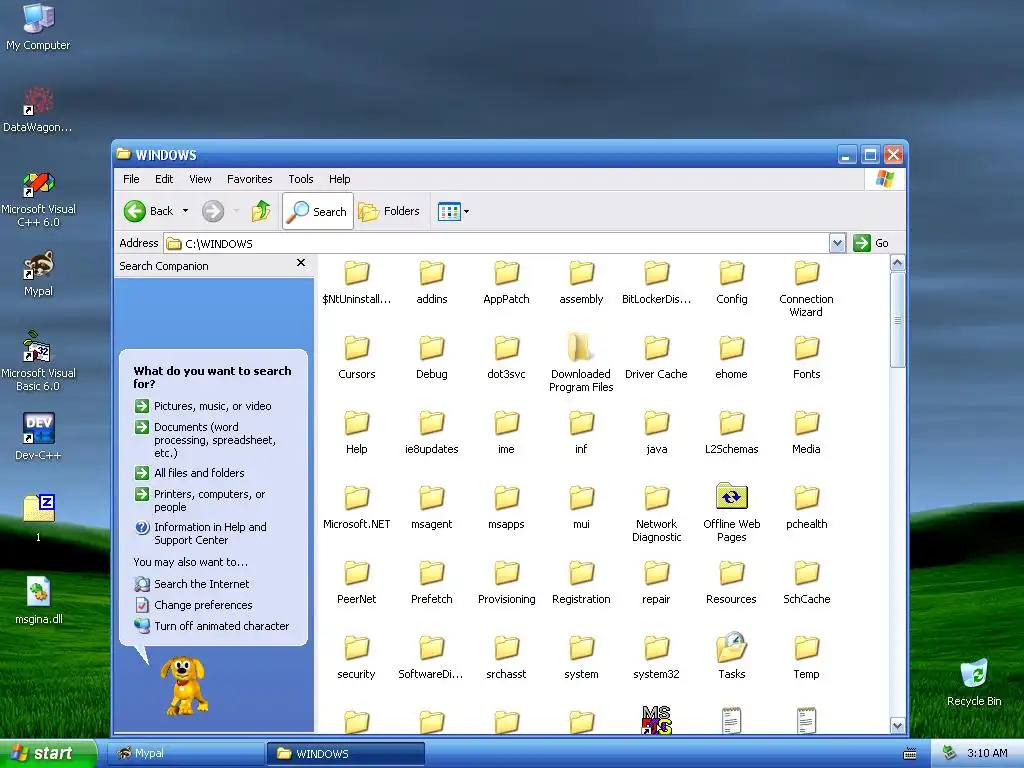Click the vertical scrollbar thumb
Viewport: 1024px width, 768px height.
click(x=897, y=320)
